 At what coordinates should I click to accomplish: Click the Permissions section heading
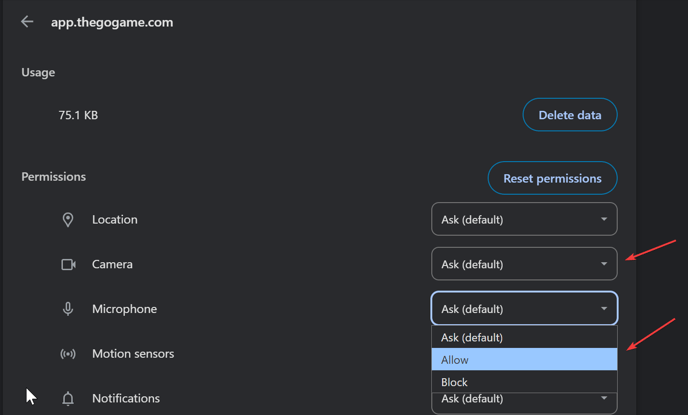(54, 177)
